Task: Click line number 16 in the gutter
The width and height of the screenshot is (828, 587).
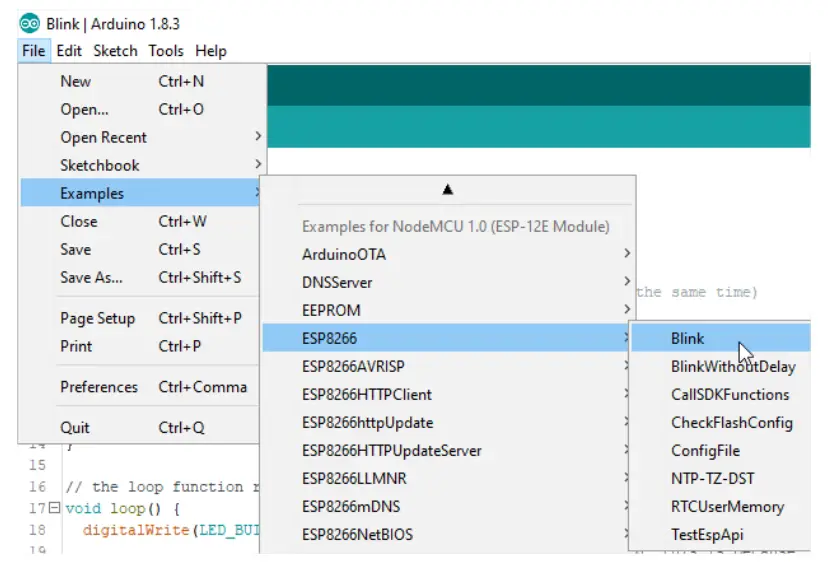Action: click(x=37, y=487)
